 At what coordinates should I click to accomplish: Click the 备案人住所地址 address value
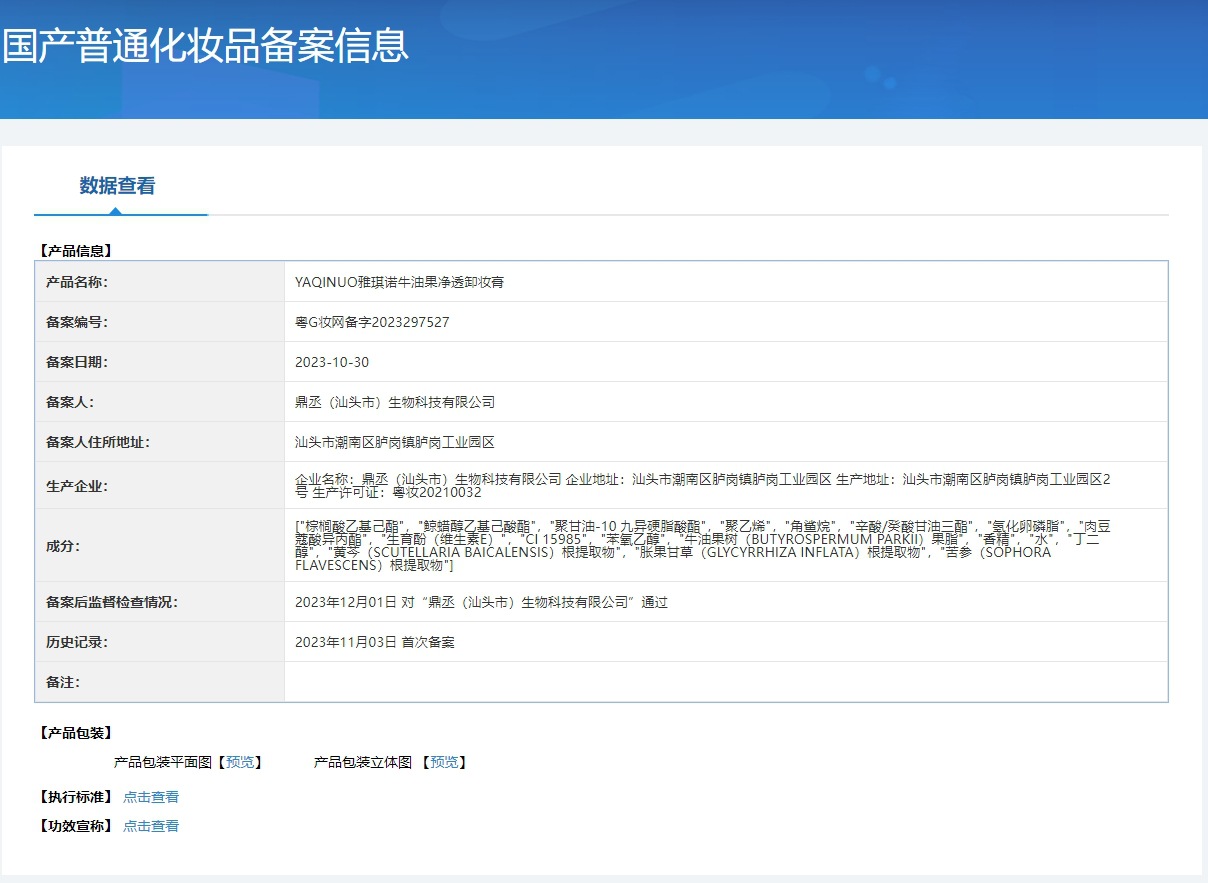point(395,442)
